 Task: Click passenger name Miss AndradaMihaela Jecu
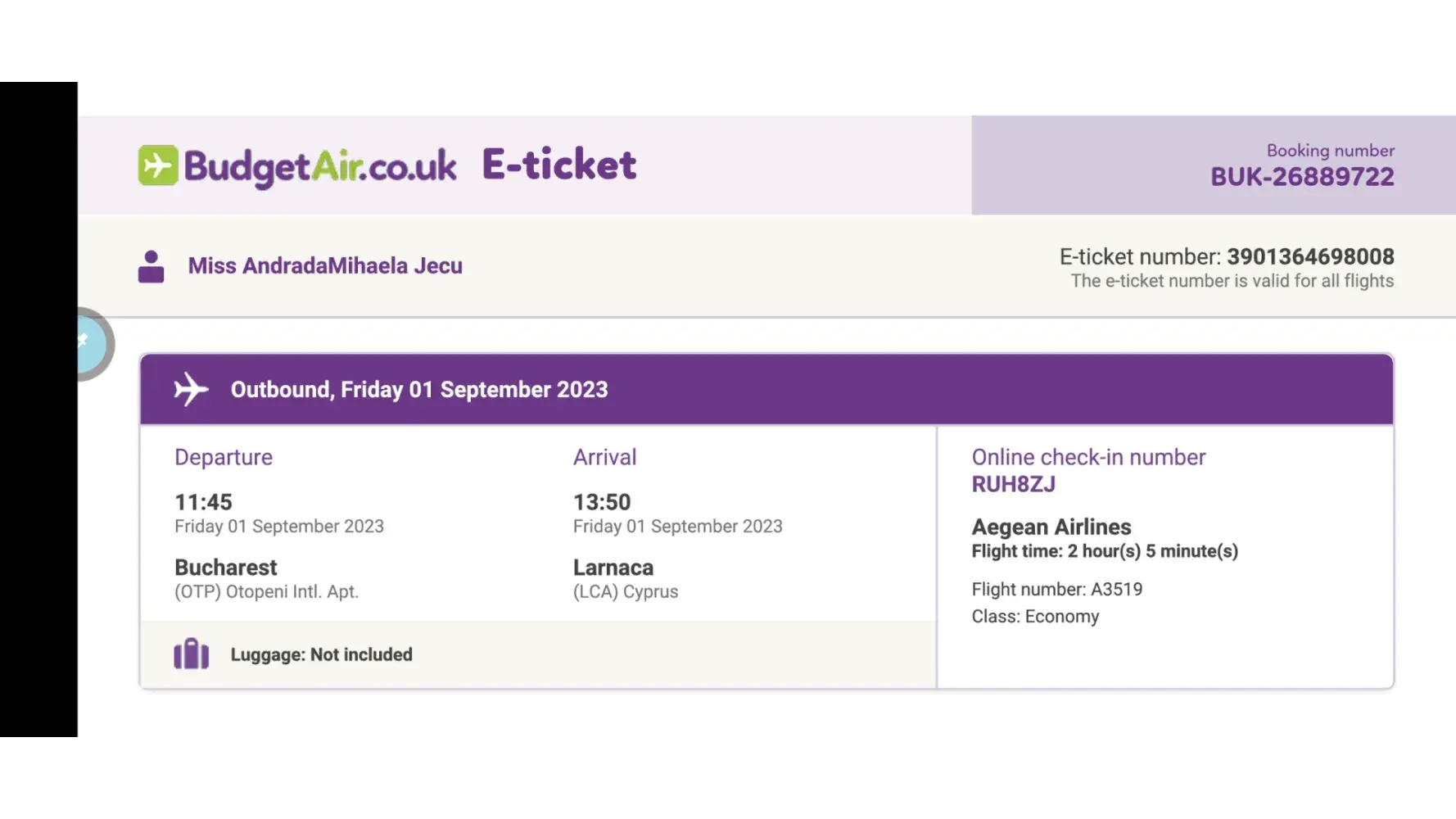325,266
